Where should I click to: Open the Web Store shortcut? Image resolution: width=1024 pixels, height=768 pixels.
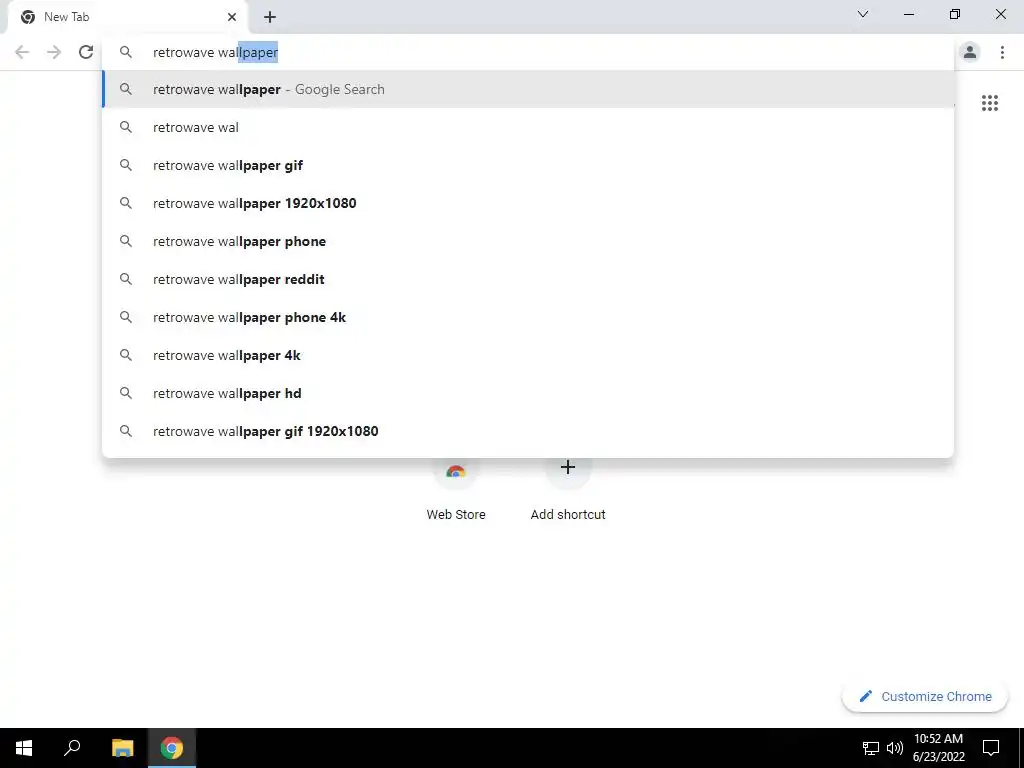[x=456, y=490]
